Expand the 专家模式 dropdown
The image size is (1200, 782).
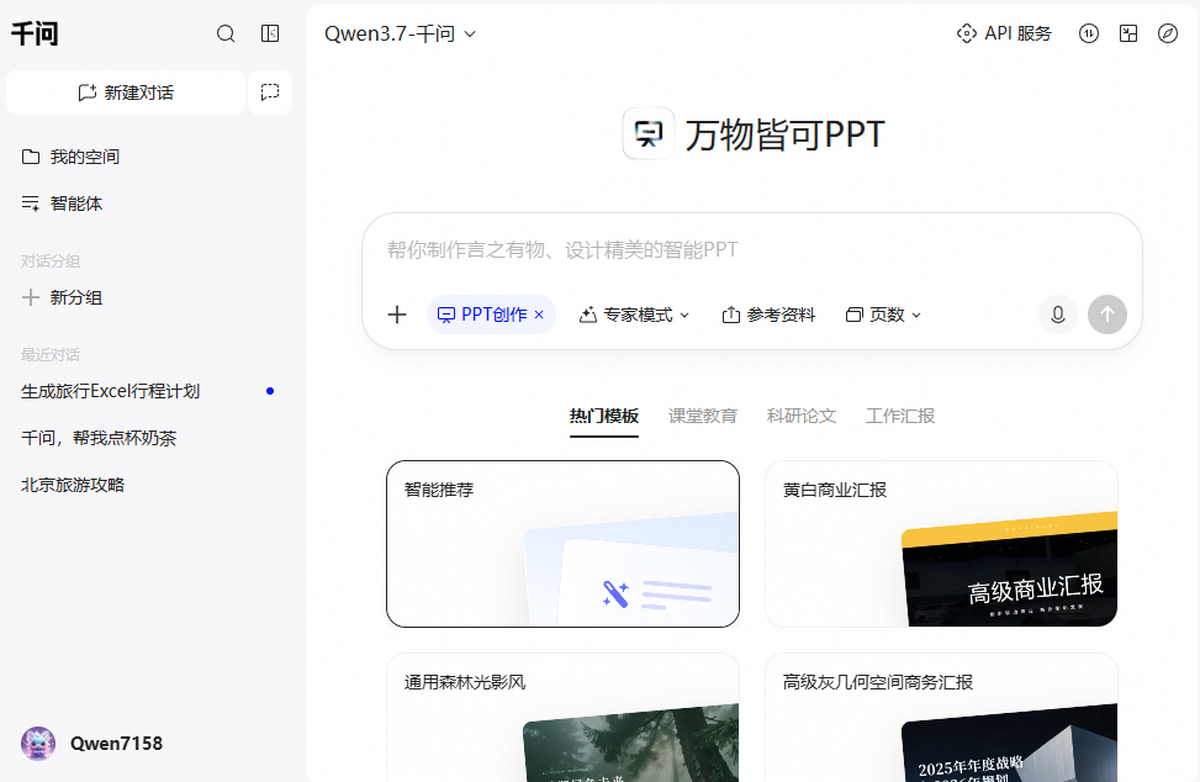635,315
